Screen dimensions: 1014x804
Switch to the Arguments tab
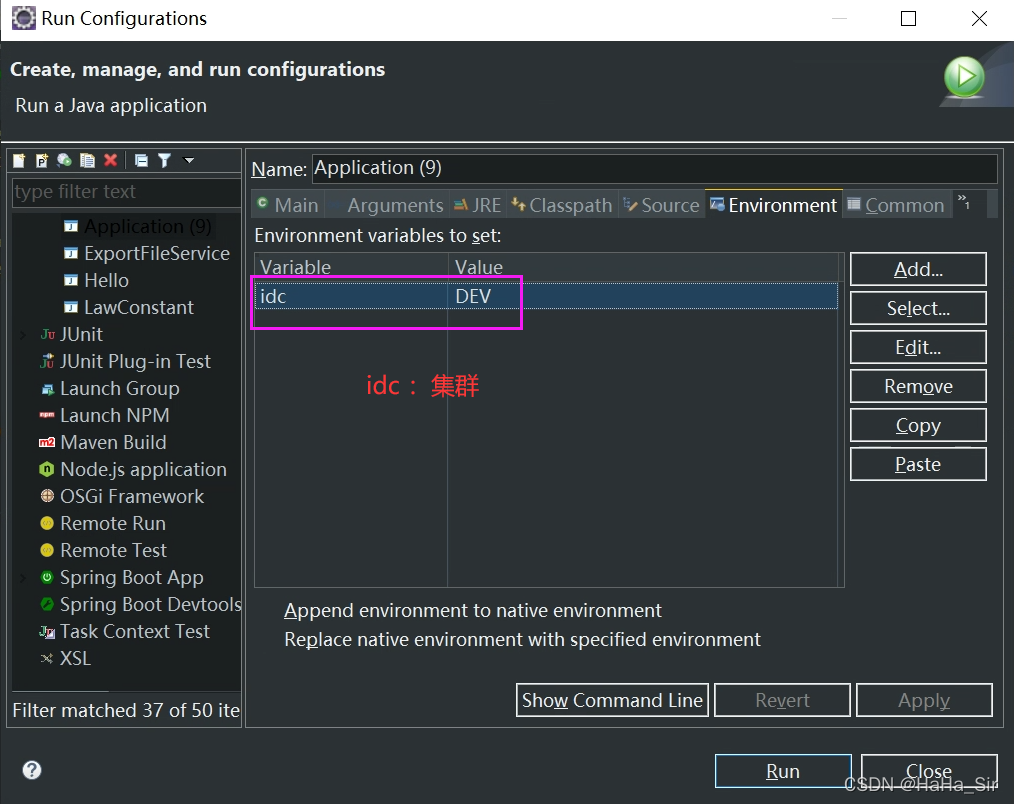[387, 205]
